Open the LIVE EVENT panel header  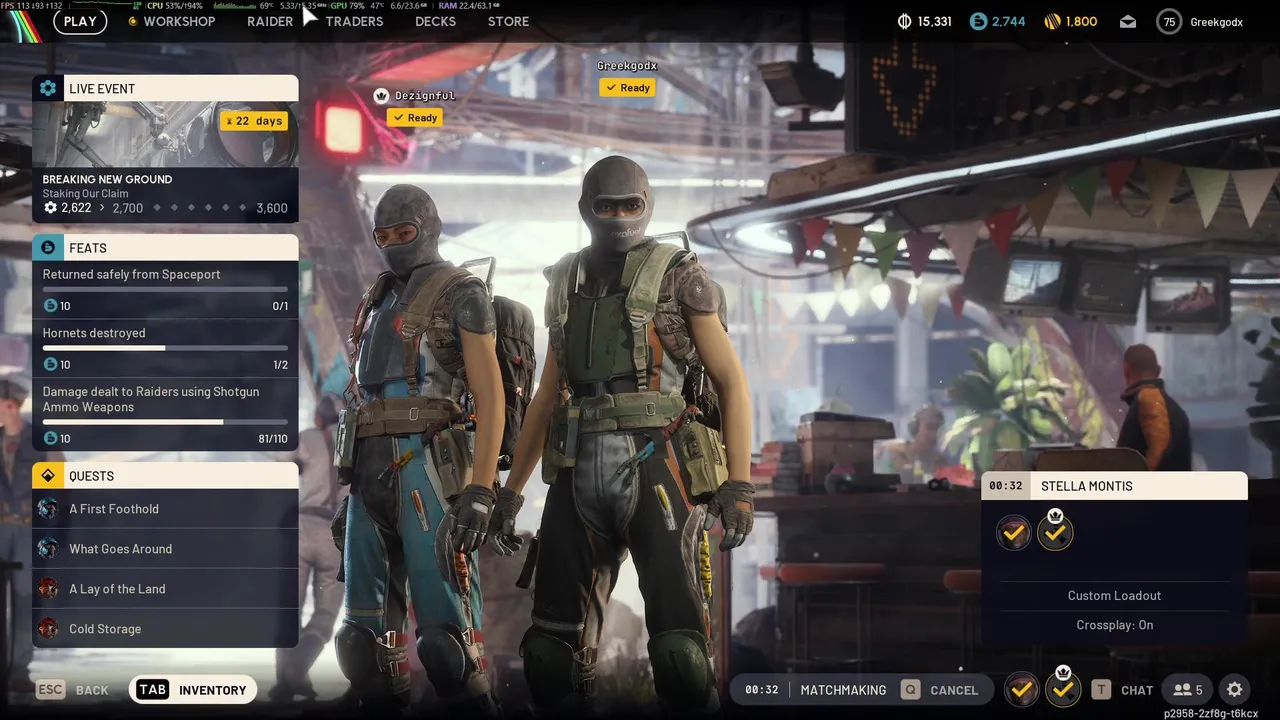(165, 88)
